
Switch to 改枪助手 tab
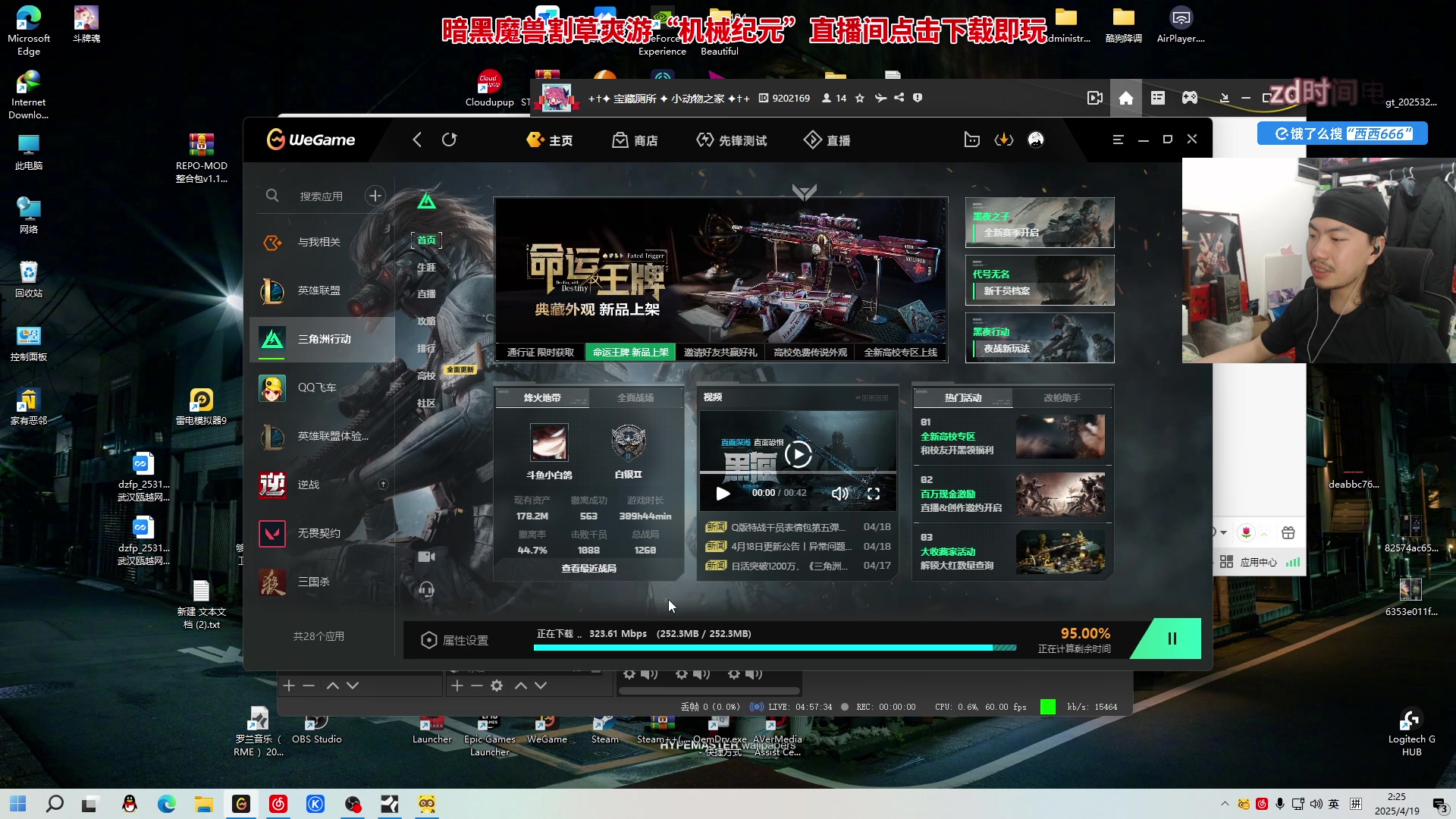tap(1062, 398)
